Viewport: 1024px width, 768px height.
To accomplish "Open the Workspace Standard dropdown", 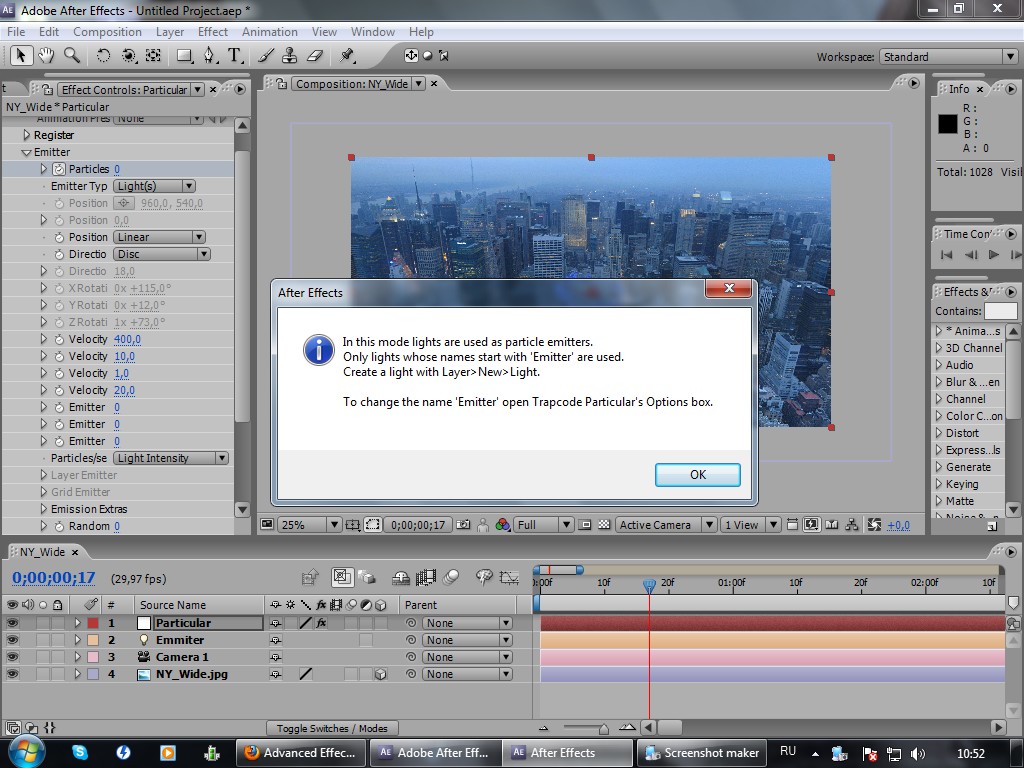I will pyautogui.click(x=948, y=57).
